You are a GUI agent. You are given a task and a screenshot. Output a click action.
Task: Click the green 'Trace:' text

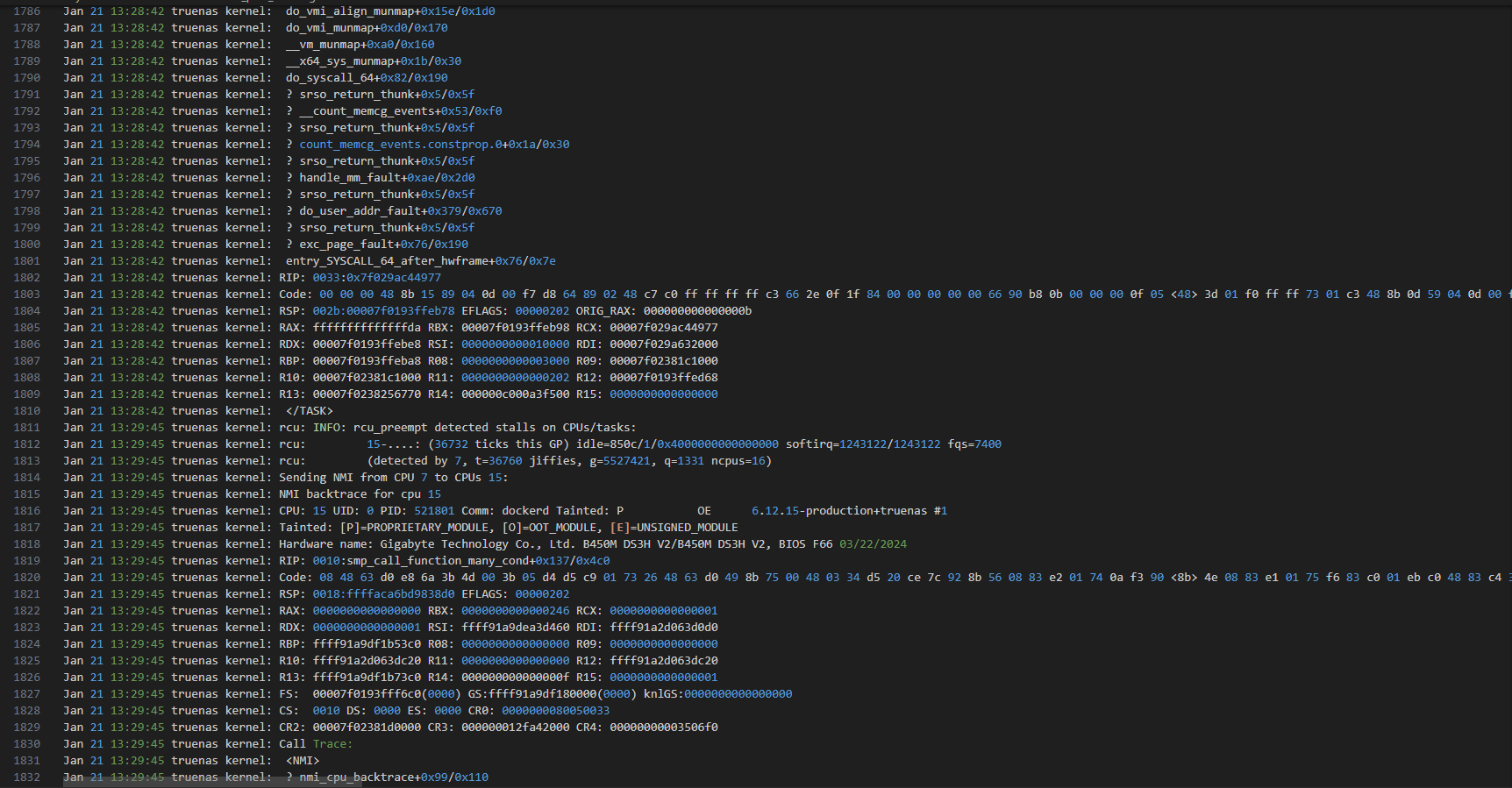tap(332, 744)
